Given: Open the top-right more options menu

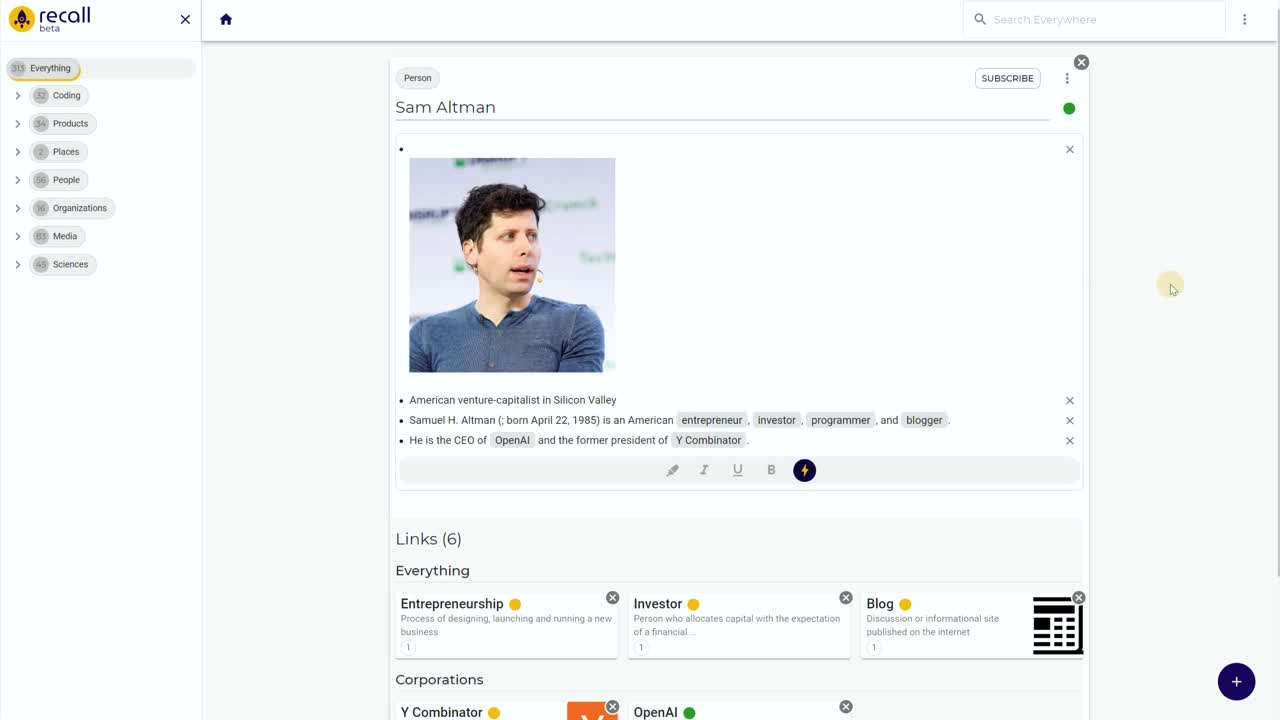Looking at the screenshot, I should pyautogui.click(x=1244, y=19).
